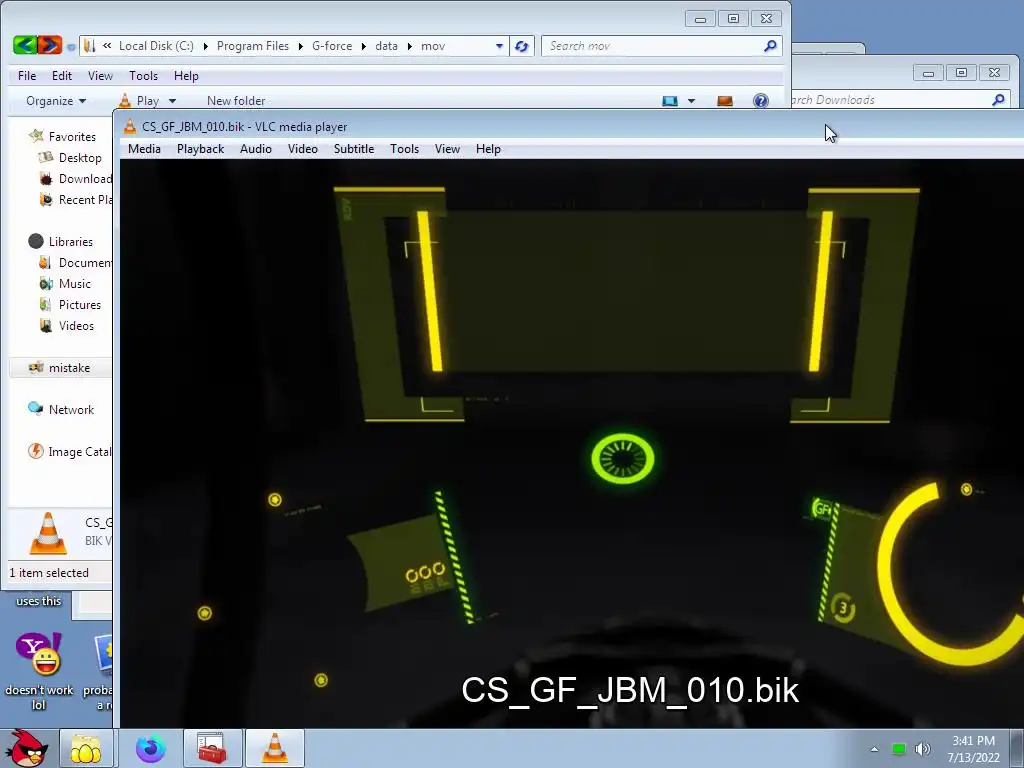
Task: Open the Subtitle menu in VLC
Action: point(354,149)
